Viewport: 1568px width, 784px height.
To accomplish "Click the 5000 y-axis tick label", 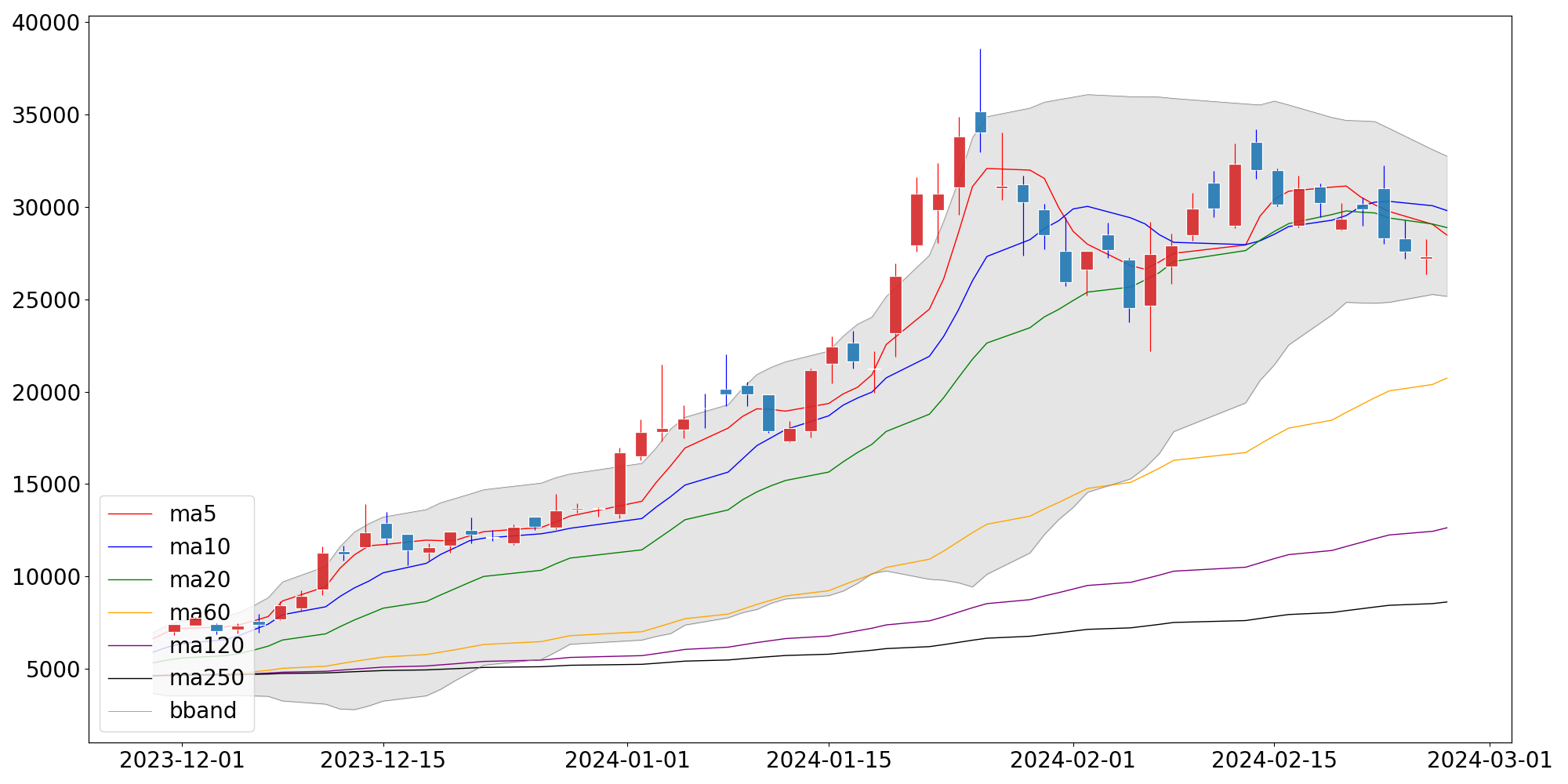I will 54,670.
